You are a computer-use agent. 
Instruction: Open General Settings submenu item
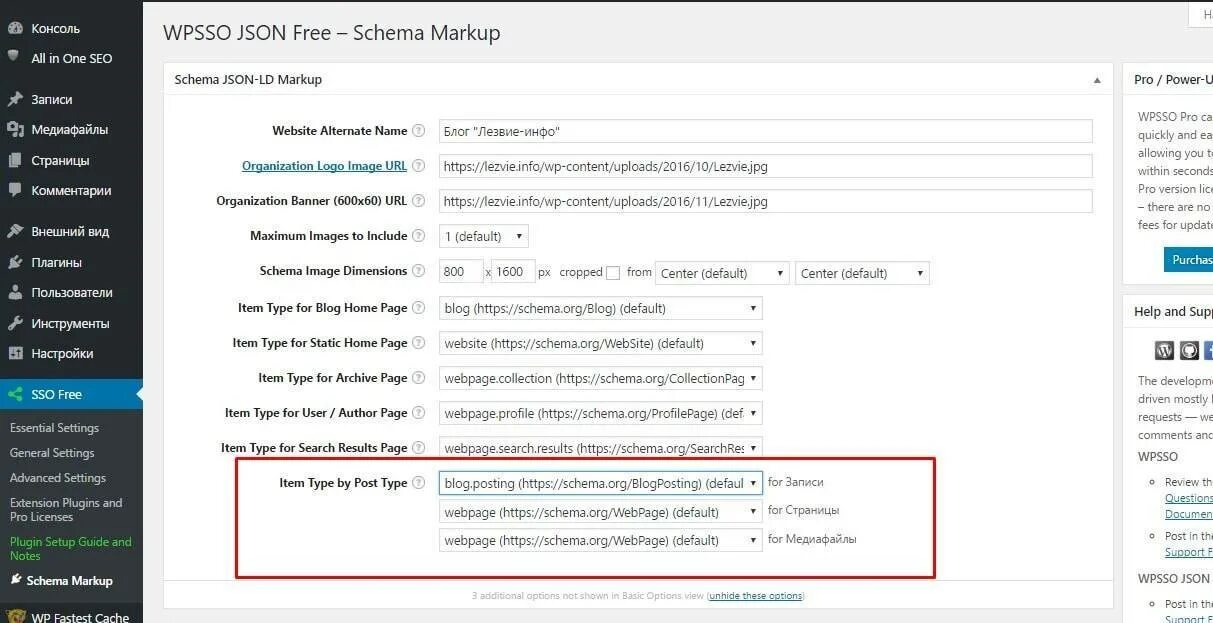pos(52,453)
